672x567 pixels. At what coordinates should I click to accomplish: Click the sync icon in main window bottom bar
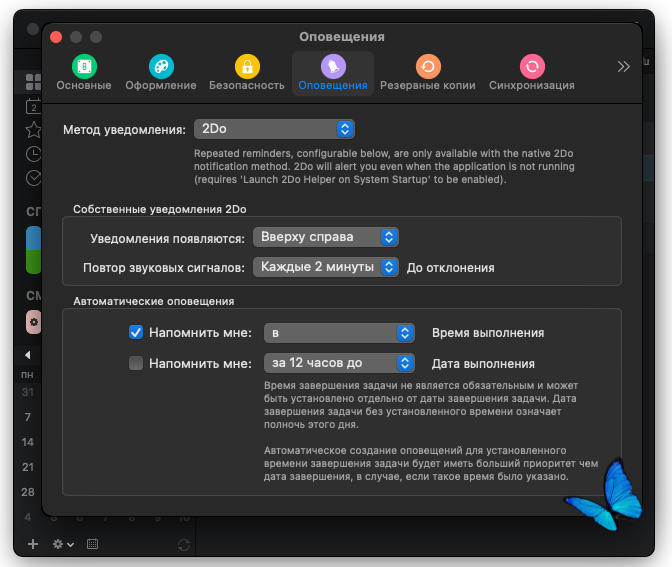[184, 545]
